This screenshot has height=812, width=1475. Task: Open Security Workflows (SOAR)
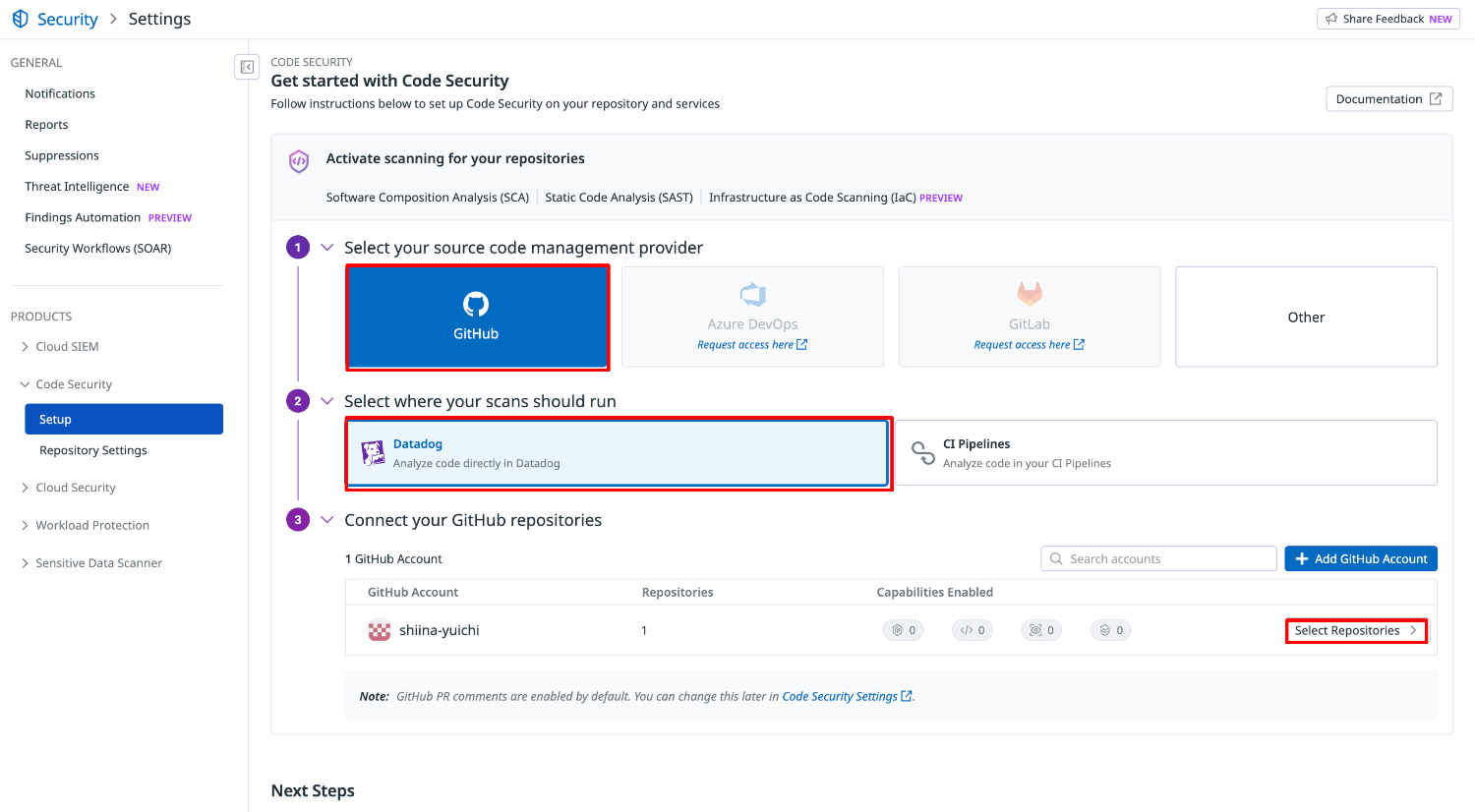click(x=98, y=249)
